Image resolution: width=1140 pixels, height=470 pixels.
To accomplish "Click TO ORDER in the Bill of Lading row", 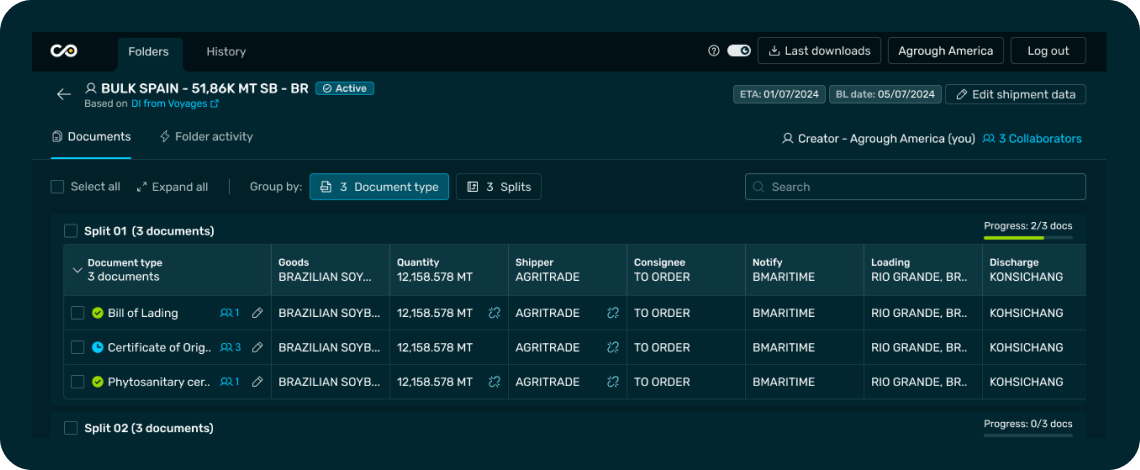I will 662,313.
